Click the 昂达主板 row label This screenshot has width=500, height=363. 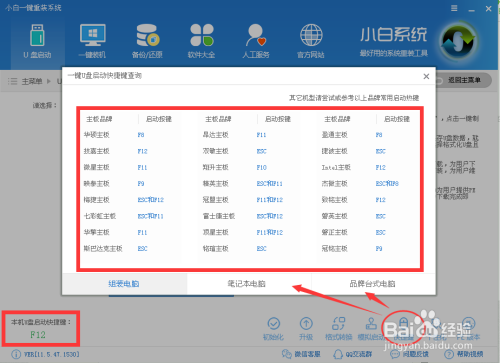click(216, 135)
